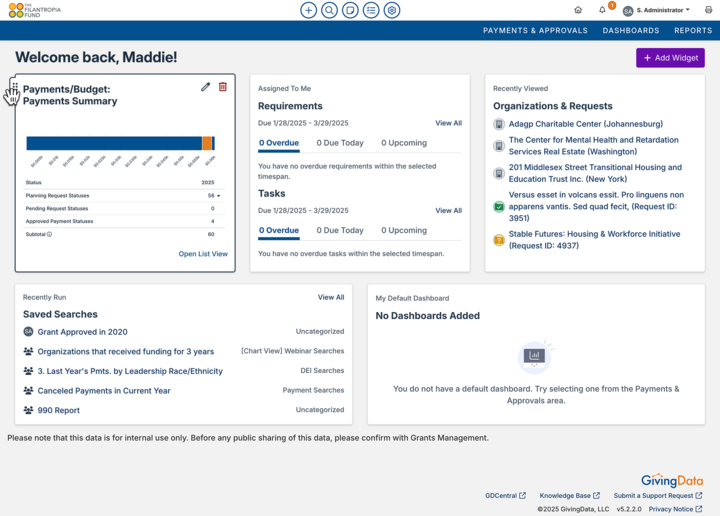This screenshot has width=720, height=516.
Task: Click the info icon next to Subtotal
Action: (x=50, y=234)
